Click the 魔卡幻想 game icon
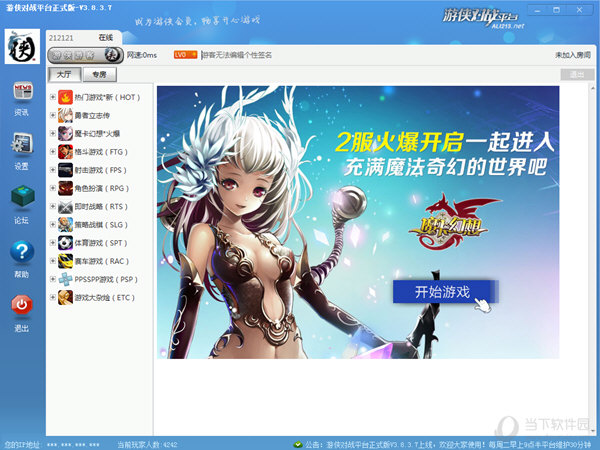The height and width of the screenshot is (450, 600). [x=65, y=134]
